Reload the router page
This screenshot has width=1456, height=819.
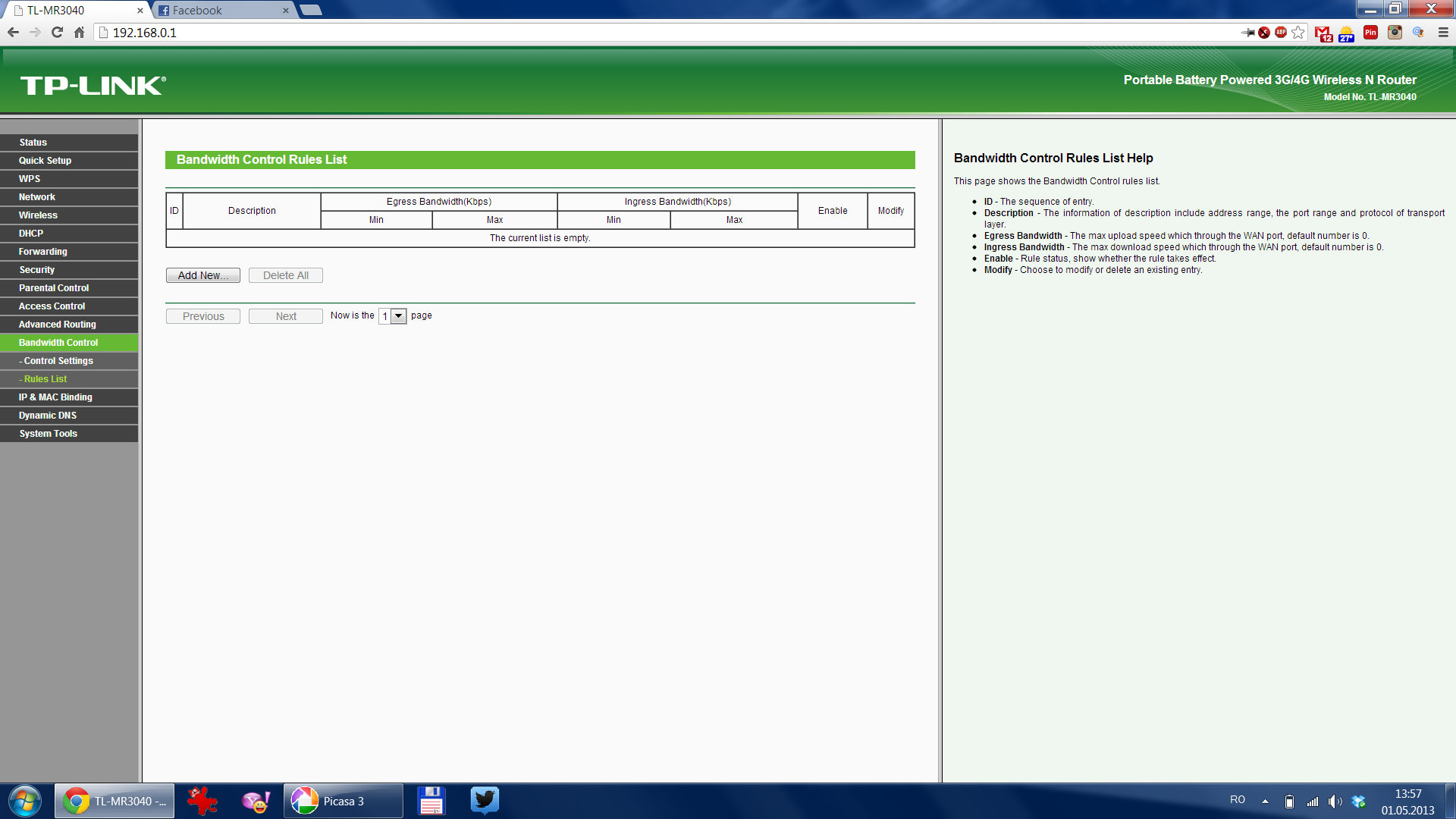click(x=57, y=33)
